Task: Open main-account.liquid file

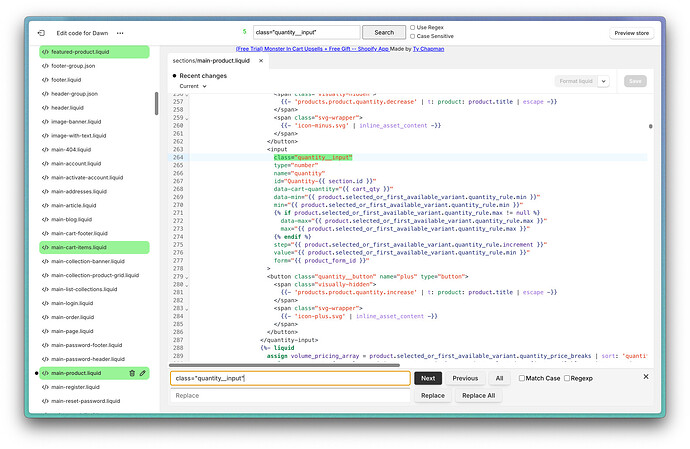Action: point(76,164)
